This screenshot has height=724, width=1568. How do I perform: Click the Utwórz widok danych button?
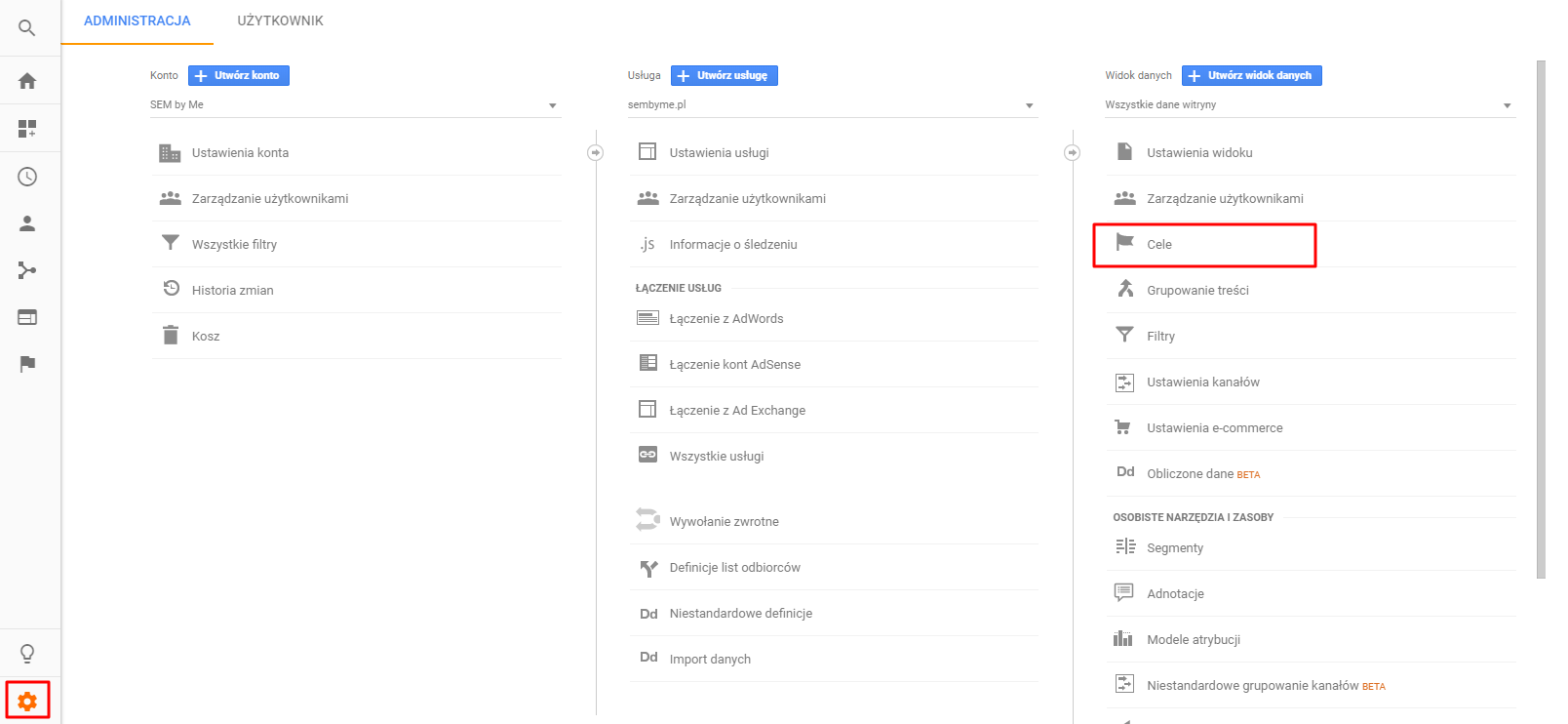1251,75
